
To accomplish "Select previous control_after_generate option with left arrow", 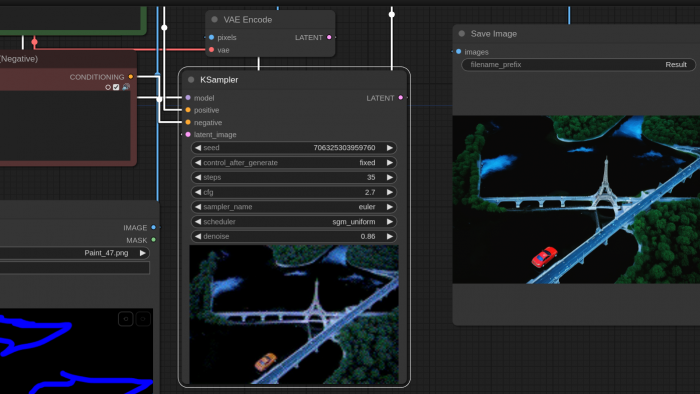I will (198, 162).
